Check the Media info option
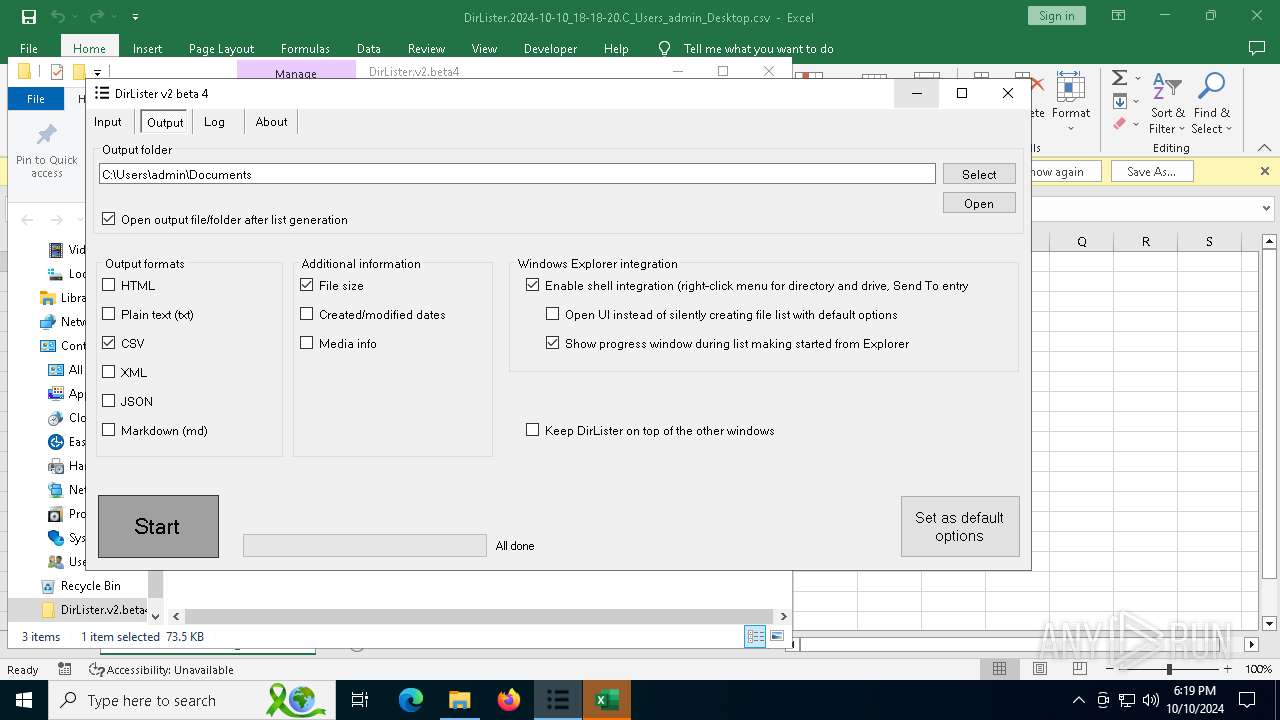 307,343
